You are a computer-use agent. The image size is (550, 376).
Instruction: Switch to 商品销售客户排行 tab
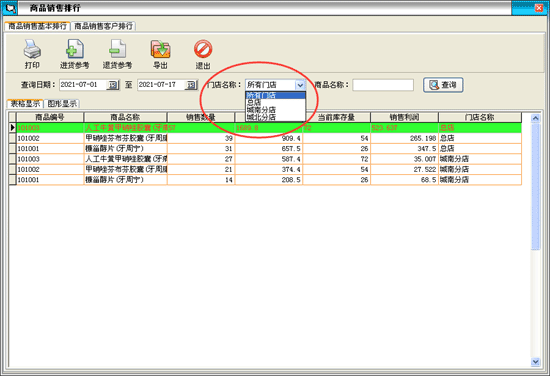click(x=103, y=26)
